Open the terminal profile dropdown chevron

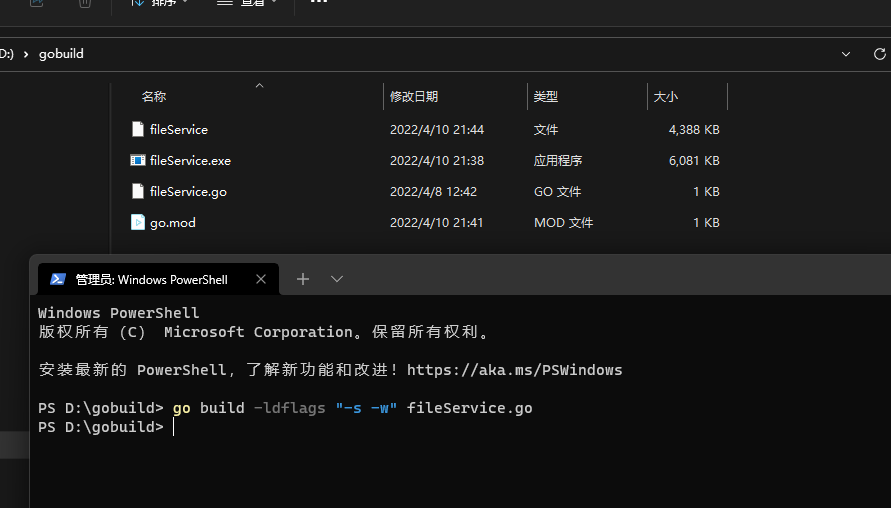[337, 279]
